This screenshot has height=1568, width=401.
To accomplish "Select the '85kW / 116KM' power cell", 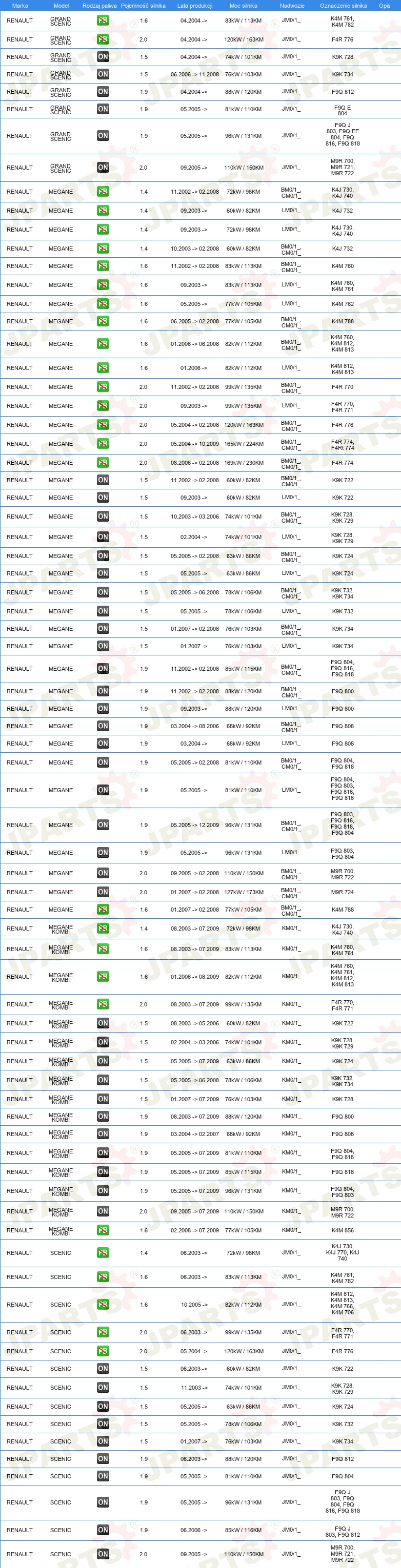I will pyautogui.click(x=243, y=1530).
